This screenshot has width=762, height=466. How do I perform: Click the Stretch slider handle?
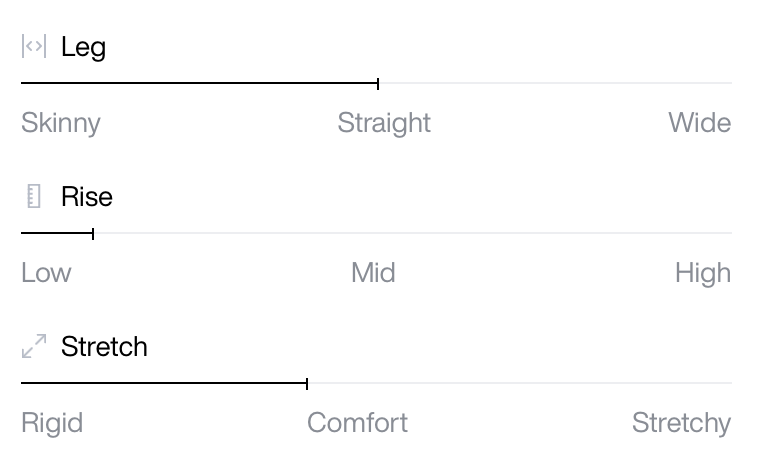[307, 383]
